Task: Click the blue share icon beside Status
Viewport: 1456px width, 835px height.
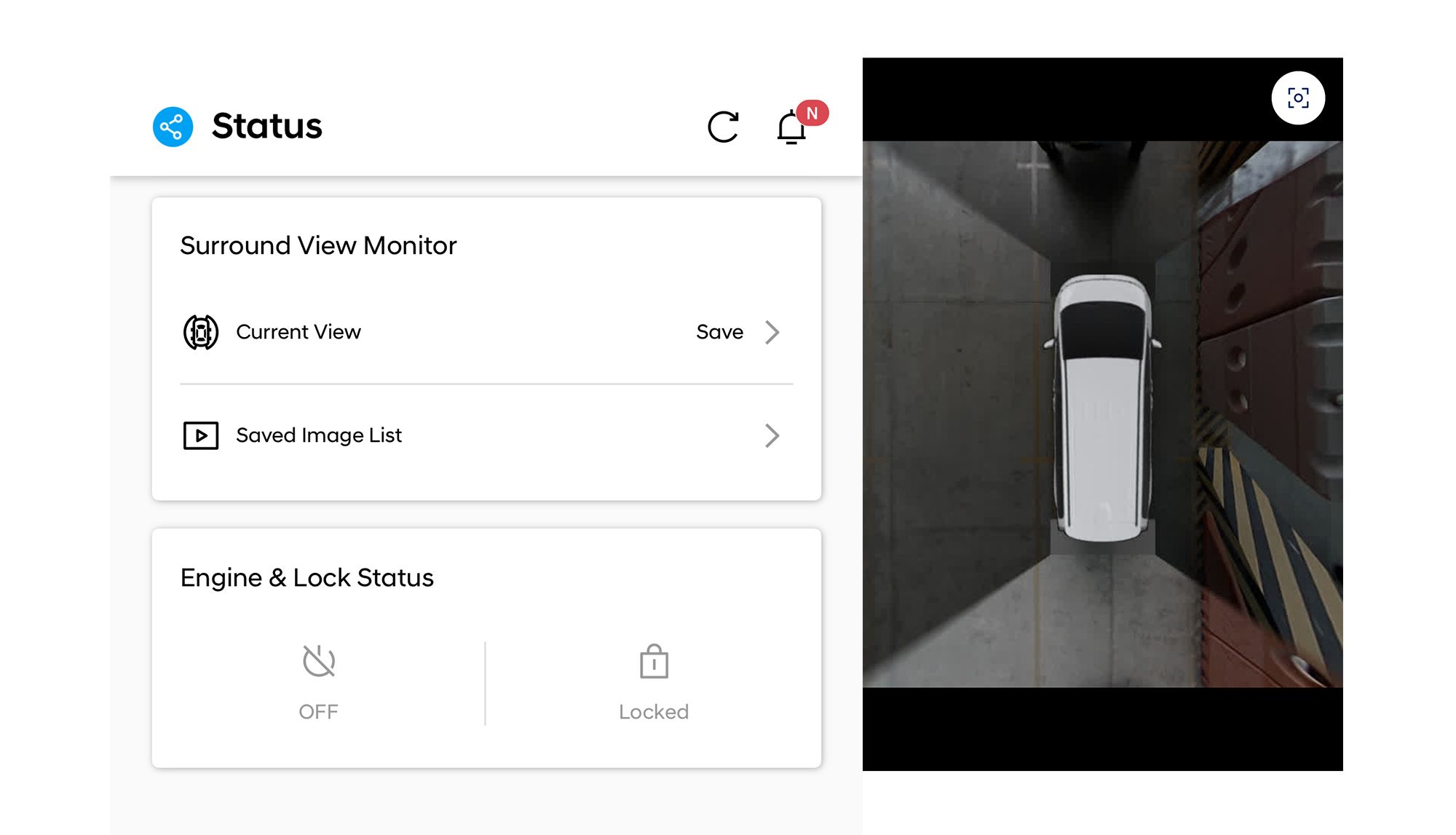Action: [x=173, y=127]
